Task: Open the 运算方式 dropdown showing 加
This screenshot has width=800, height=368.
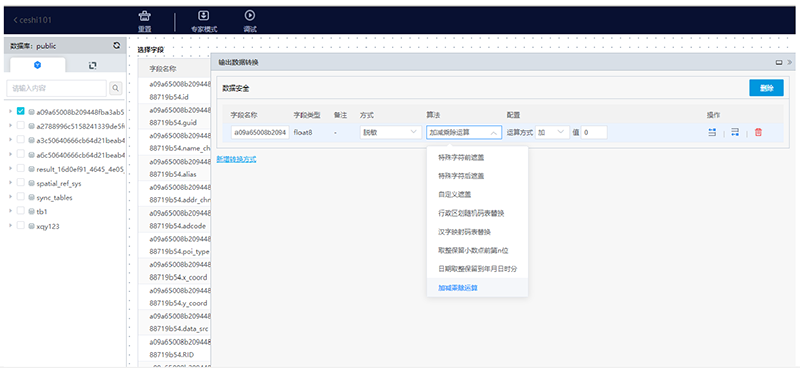Action: click(x=553, y=132)
